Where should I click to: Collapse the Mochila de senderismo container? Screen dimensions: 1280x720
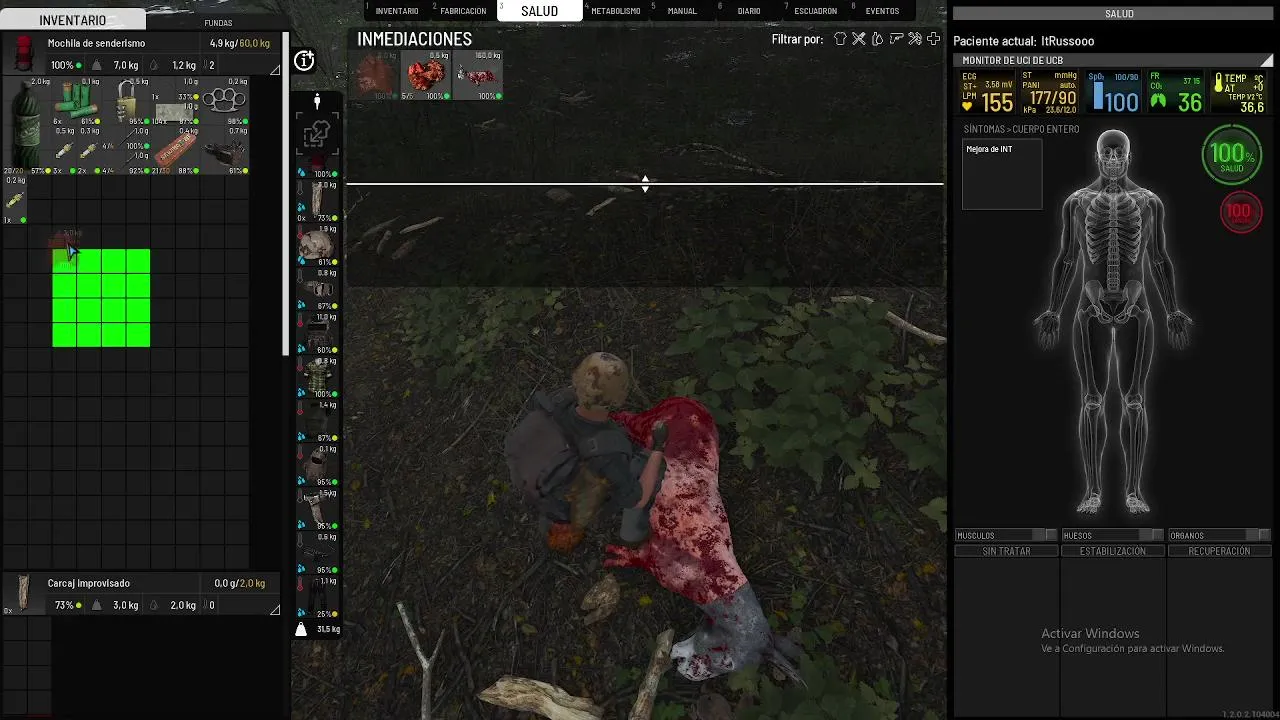click(275, 70)
